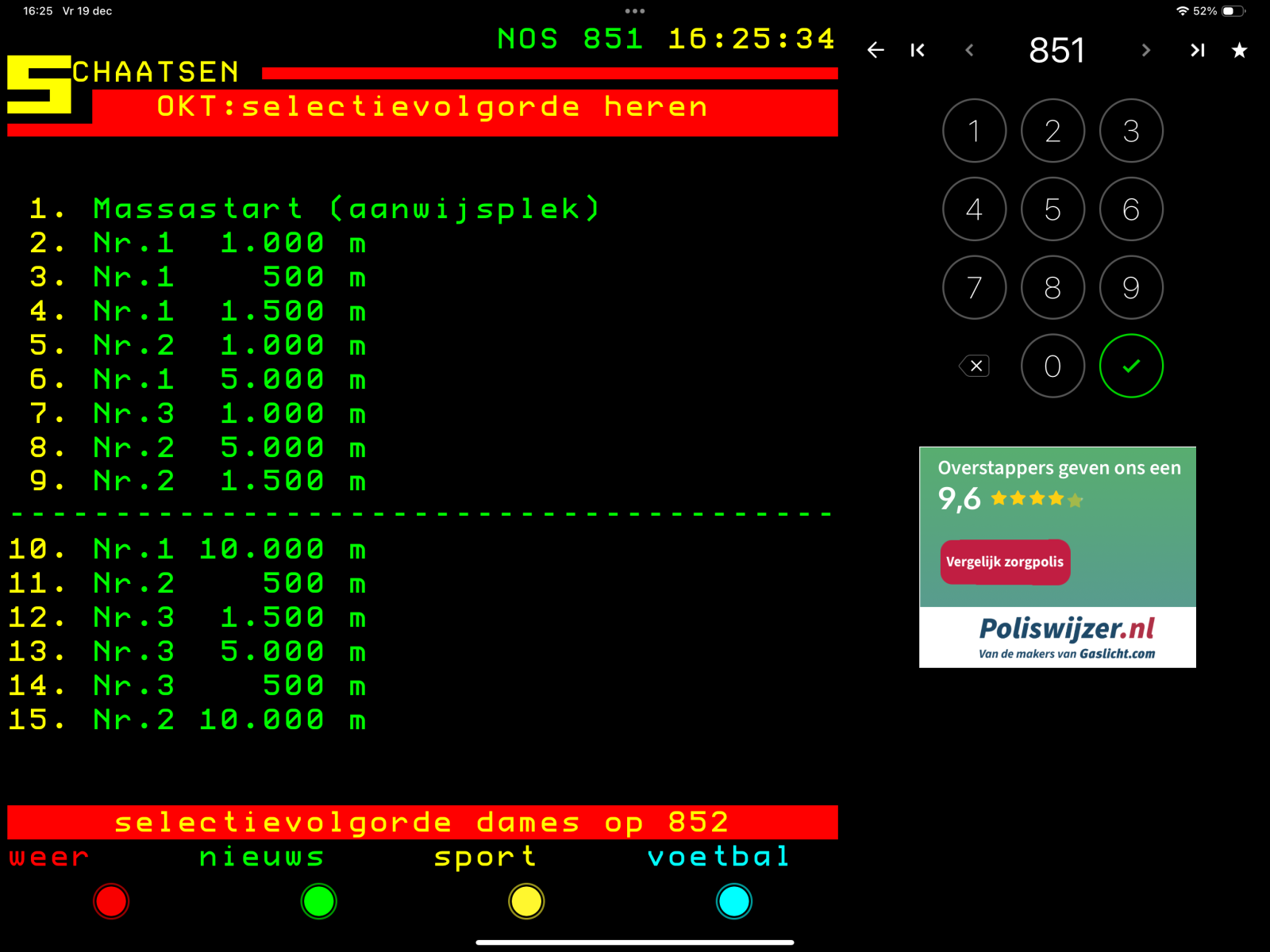Go to previous page chevron
The image size is (1270, 952).
pyautogui.click(x=969, y=51)
